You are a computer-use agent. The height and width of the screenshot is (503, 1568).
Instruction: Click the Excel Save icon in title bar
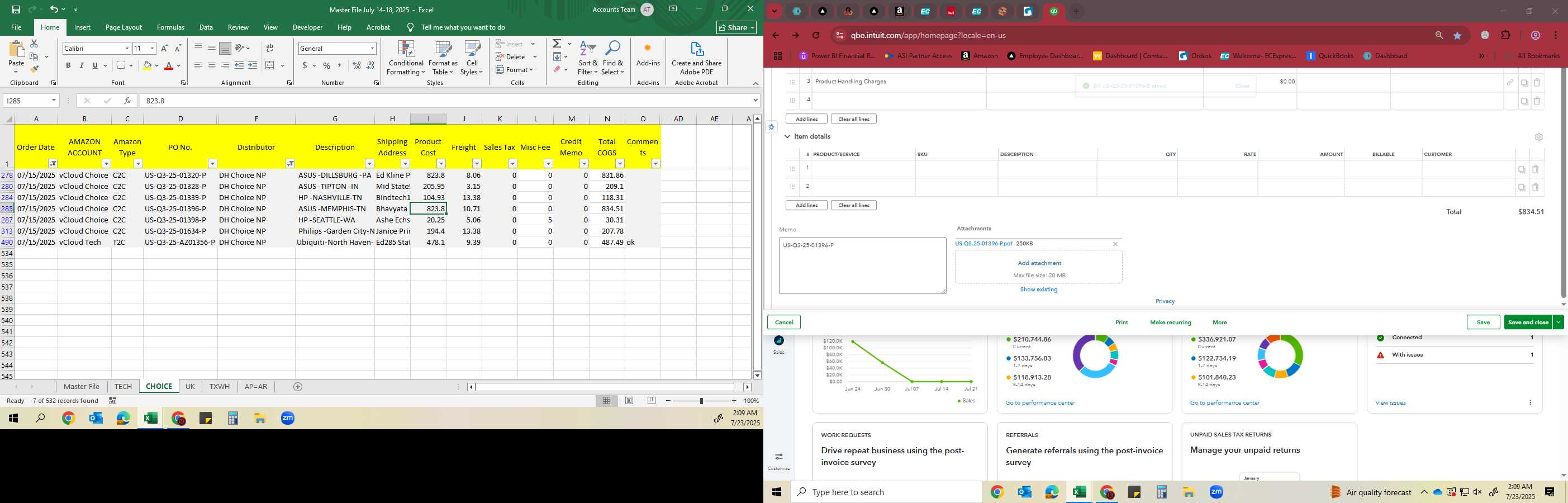click(16, 10)
